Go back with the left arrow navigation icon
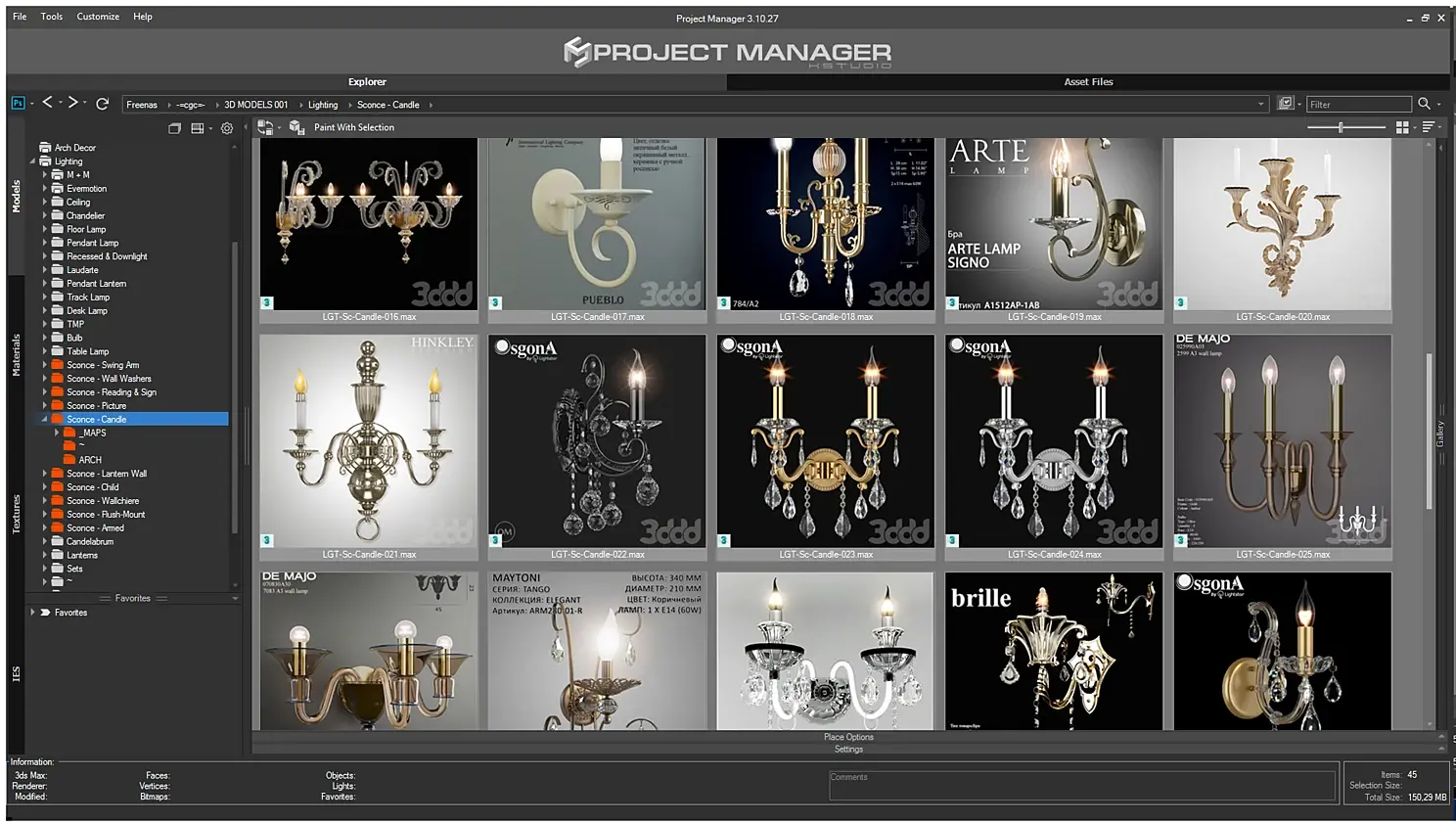The height and width of the screenshot is (823, 1456). pyautogui.click(x=47, y=103)
